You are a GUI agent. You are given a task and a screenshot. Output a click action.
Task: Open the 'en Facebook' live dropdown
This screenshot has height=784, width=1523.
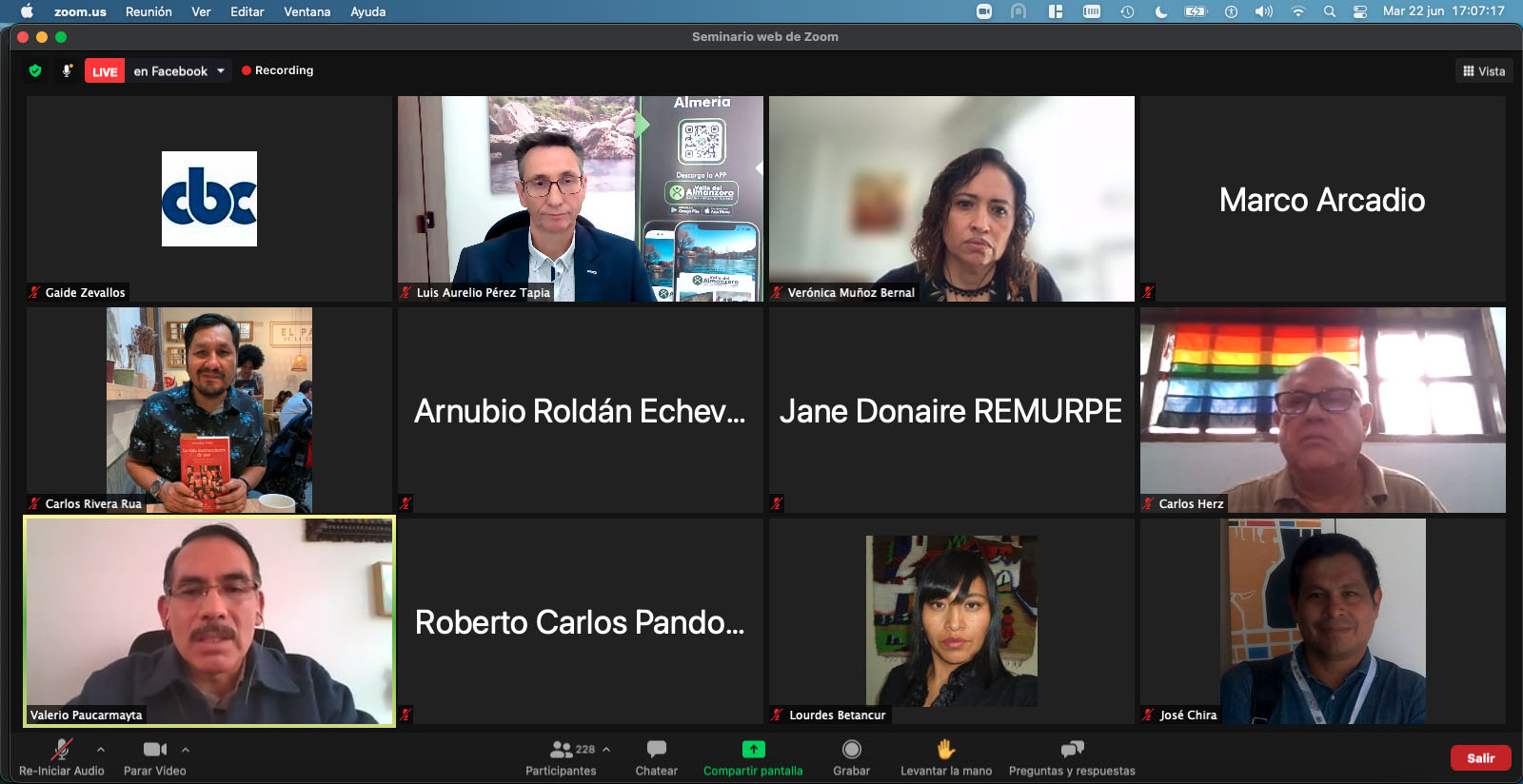point(221,70)
